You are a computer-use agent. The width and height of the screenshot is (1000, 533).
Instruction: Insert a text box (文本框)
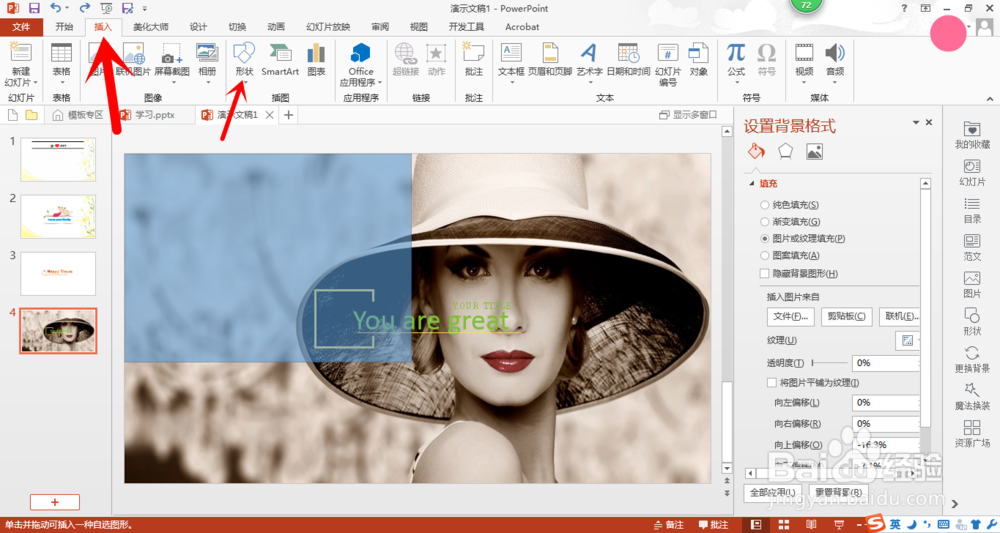[511, 54]
